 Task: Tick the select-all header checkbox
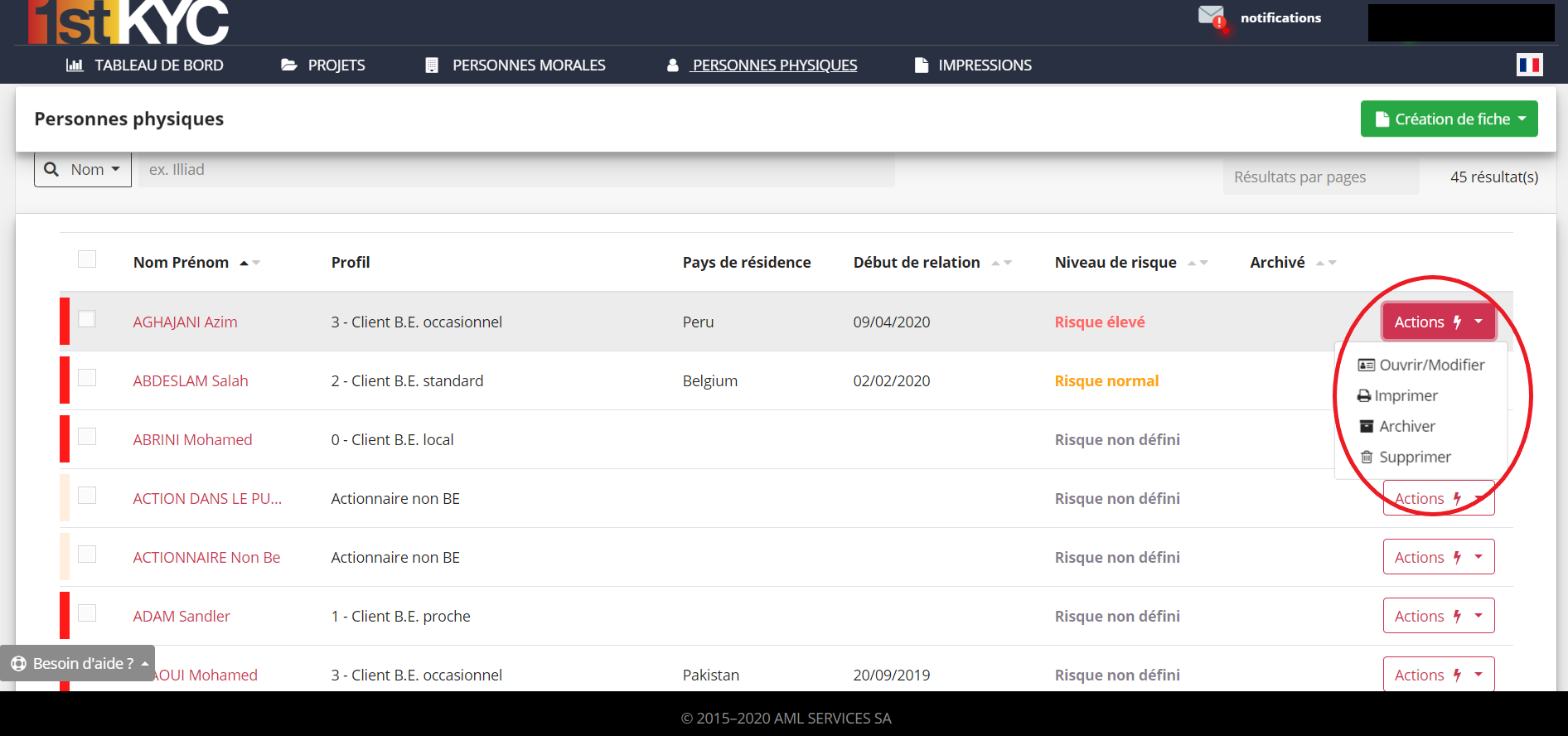pyautogui.click(x=87, y=259)
